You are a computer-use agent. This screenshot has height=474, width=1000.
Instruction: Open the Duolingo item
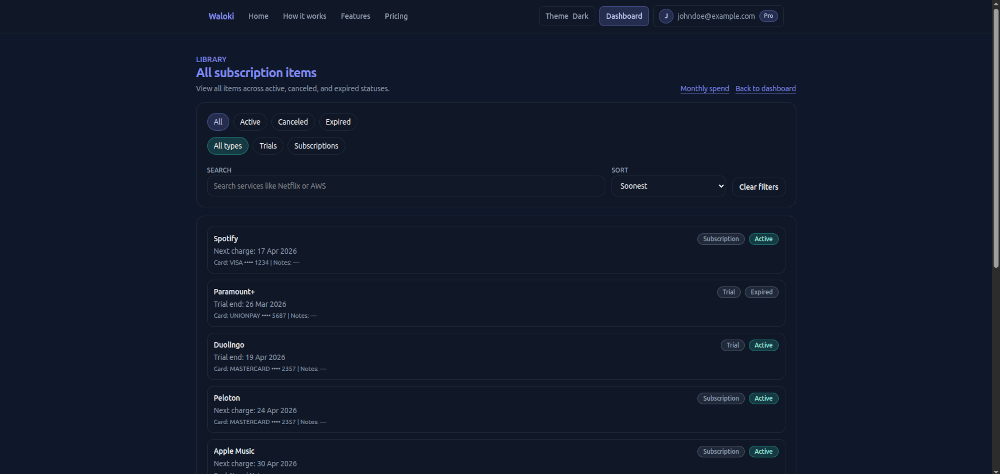pyautogui.click(x=496, y=357)
